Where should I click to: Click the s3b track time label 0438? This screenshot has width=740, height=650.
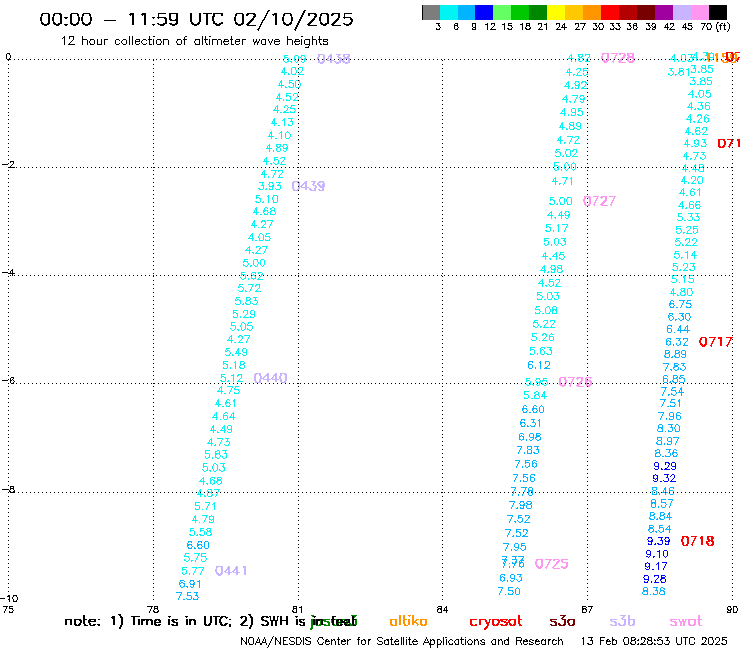pos(334,59)
